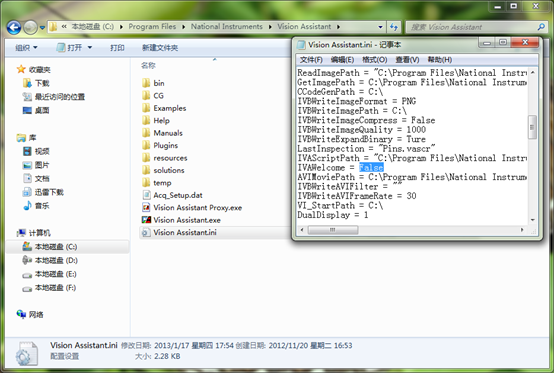This screenshot has height=373, width=554.
Task: Expand the arrow after Program Files breadcrumb
Action: tap(184, 27)
